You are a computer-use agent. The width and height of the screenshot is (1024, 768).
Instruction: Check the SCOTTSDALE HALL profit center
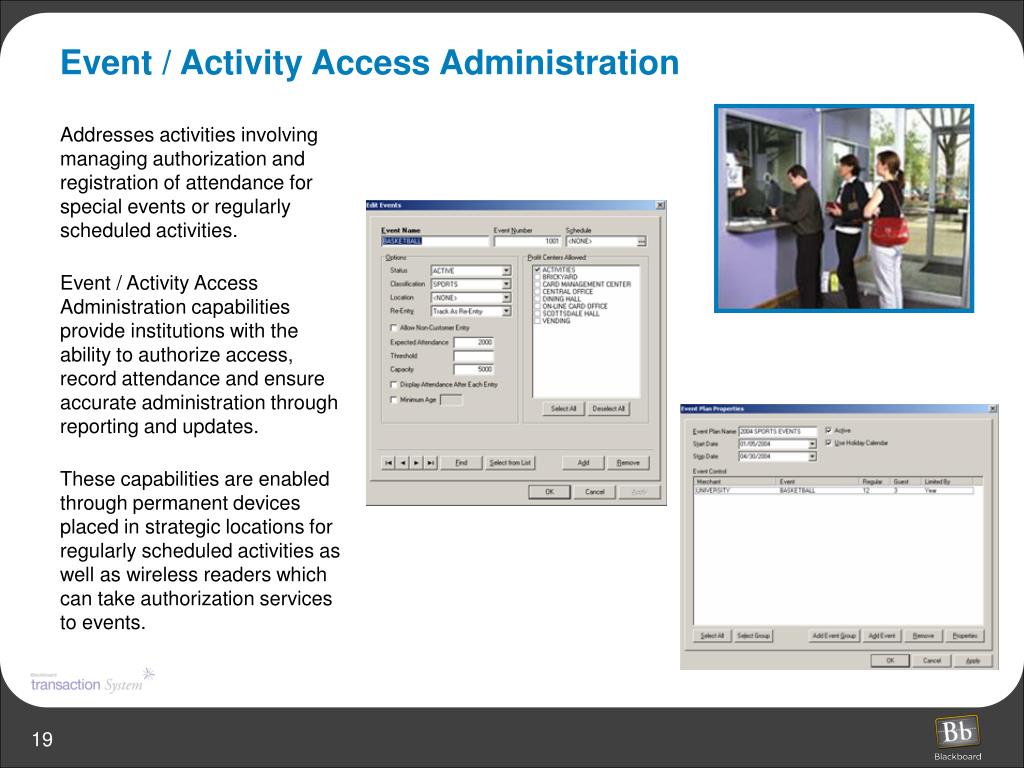(537, 313)
